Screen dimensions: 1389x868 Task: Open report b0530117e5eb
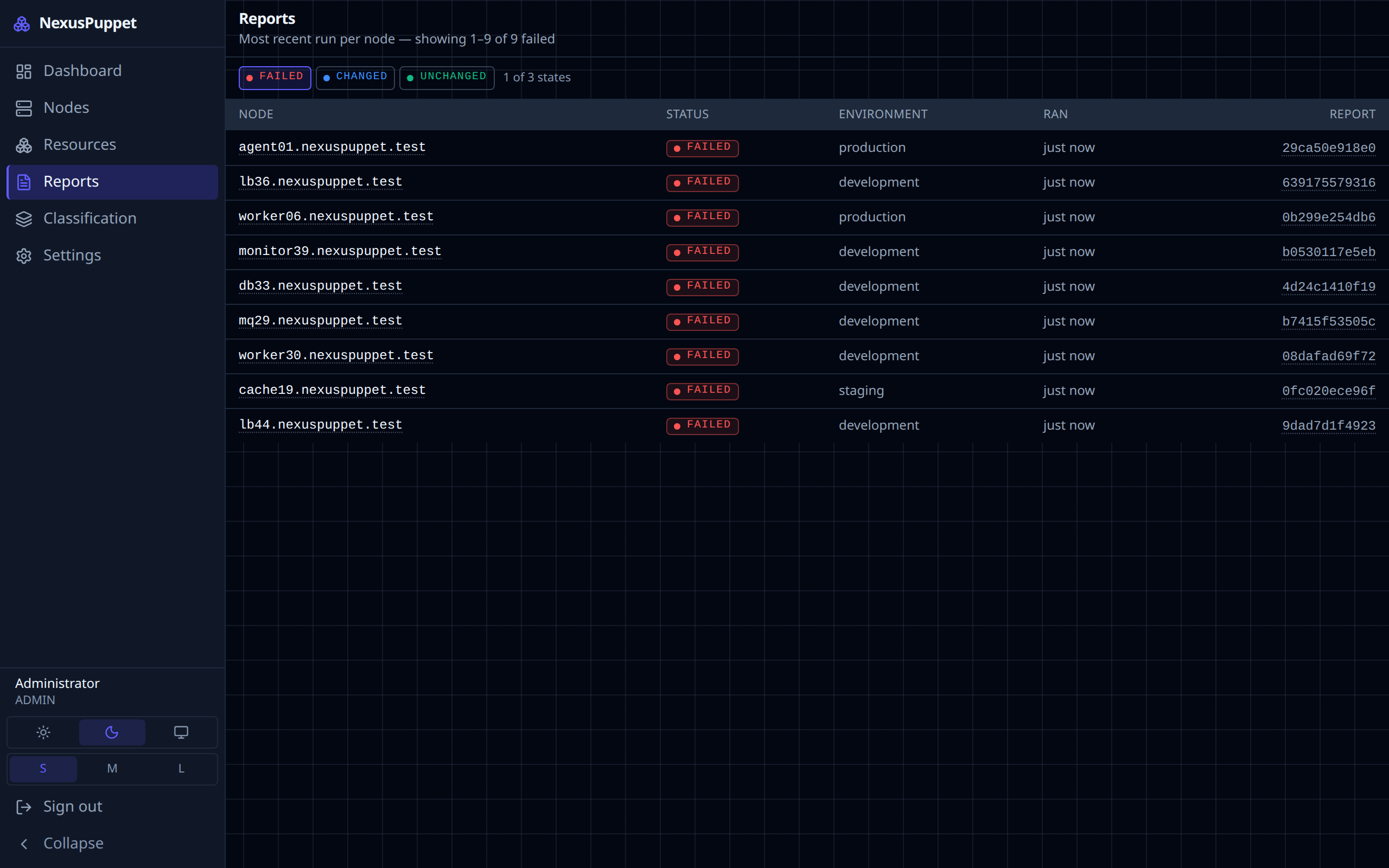pyautogui.click(x=1329, y=252)
